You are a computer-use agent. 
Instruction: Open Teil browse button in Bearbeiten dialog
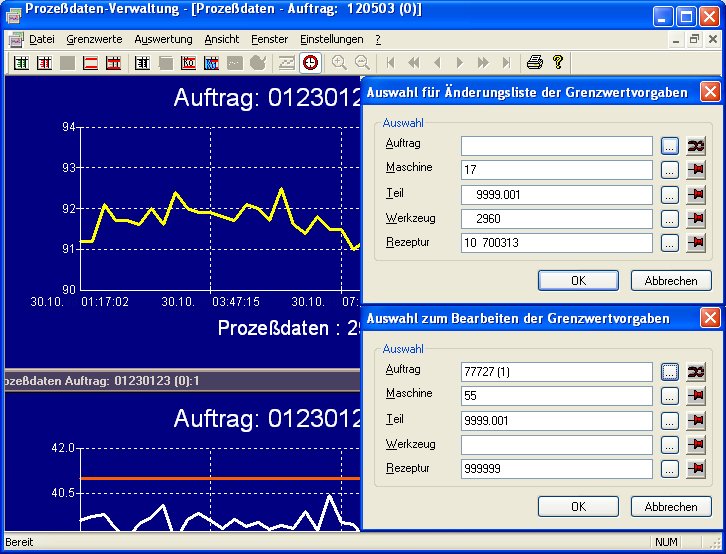click(670, 421)
